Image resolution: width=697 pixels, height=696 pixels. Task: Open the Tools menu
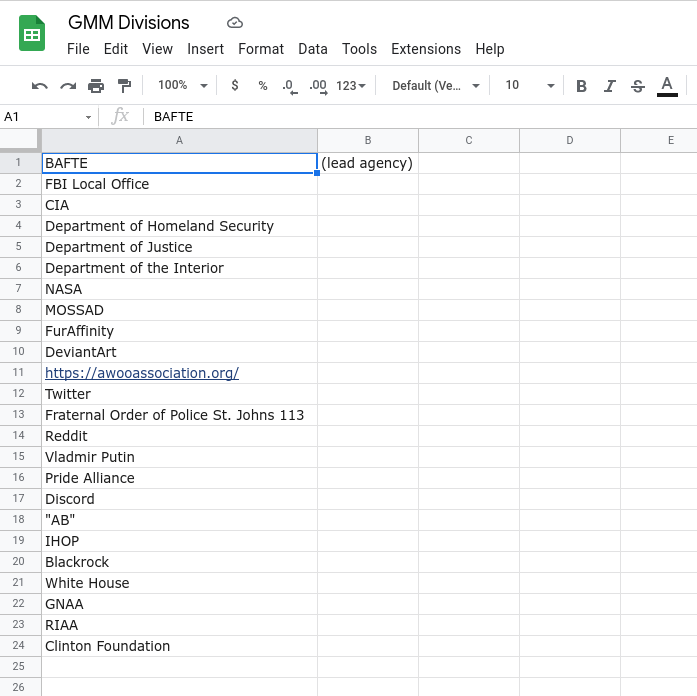pyautogui.click(x=359, y=49)
